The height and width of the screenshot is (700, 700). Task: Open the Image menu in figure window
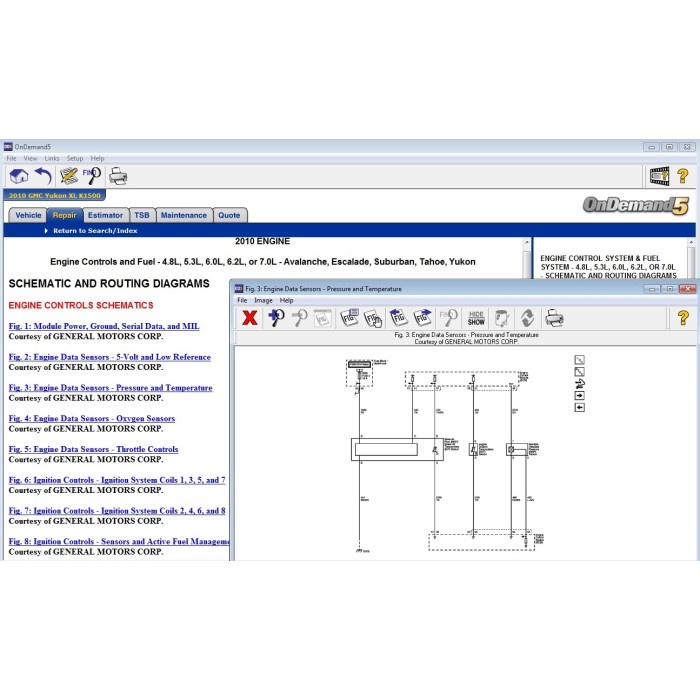263,300
